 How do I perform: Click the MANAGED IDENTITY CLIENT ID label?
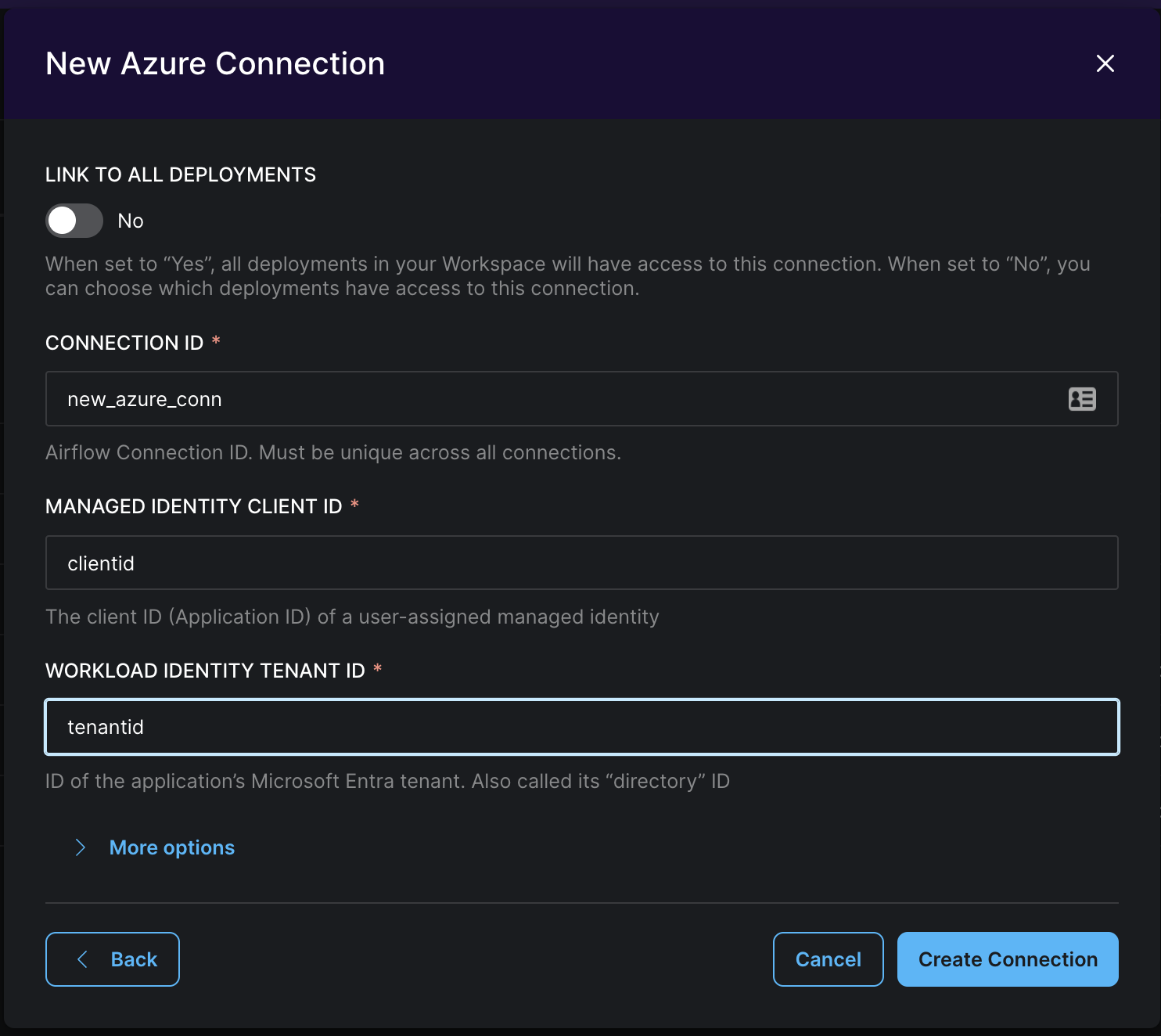(x=194, y=506)
